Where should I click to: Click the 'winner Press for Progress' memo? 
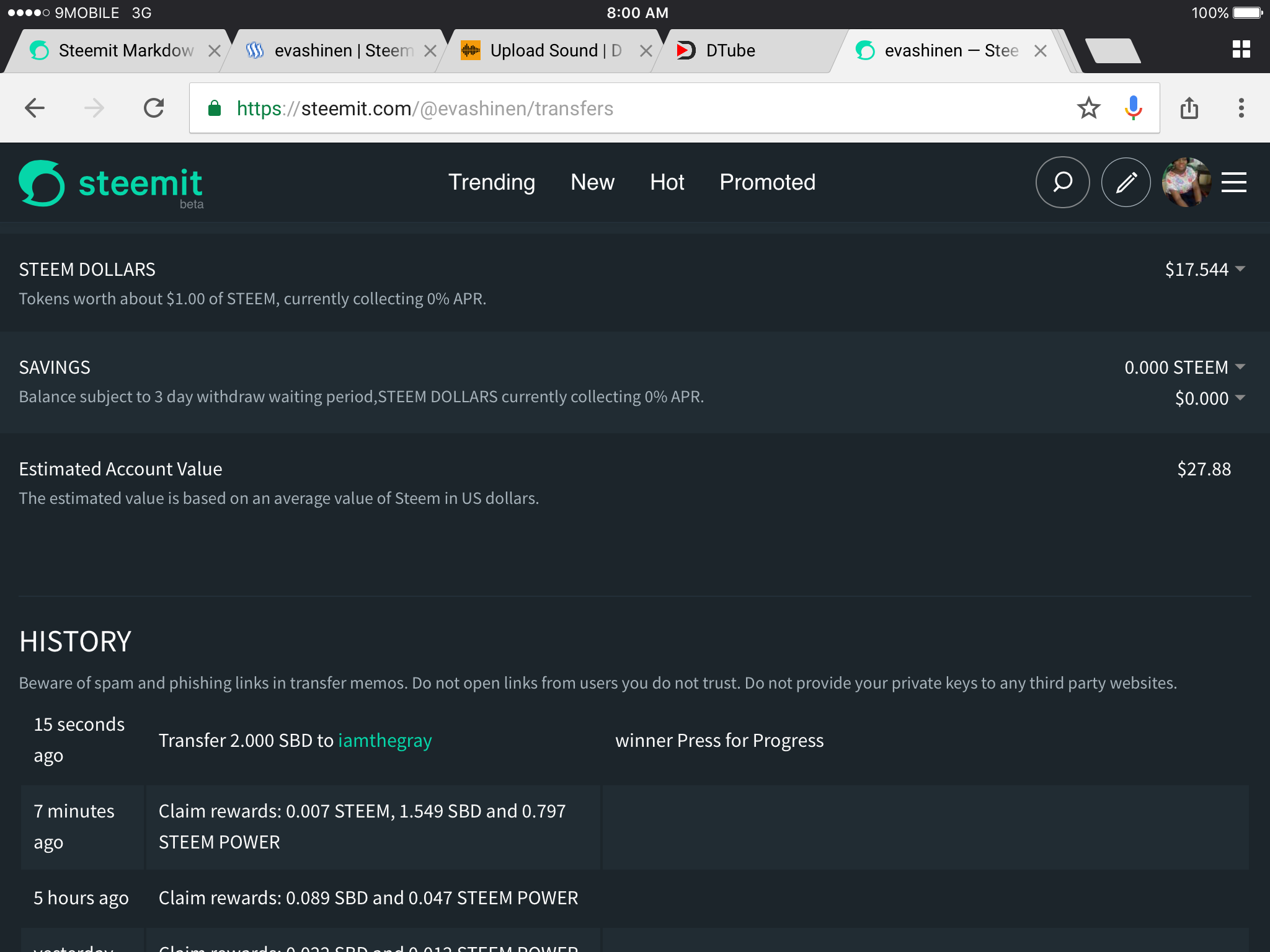[719, 741]
